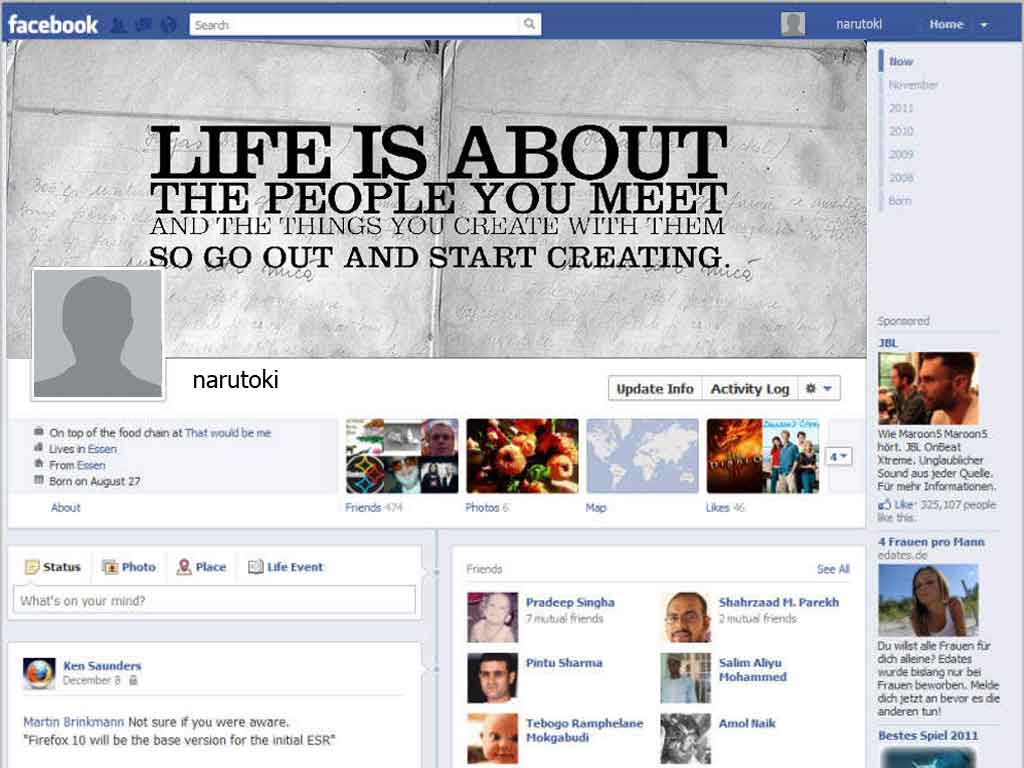
Task: Jump to Born on timeline
Action: 900,200
